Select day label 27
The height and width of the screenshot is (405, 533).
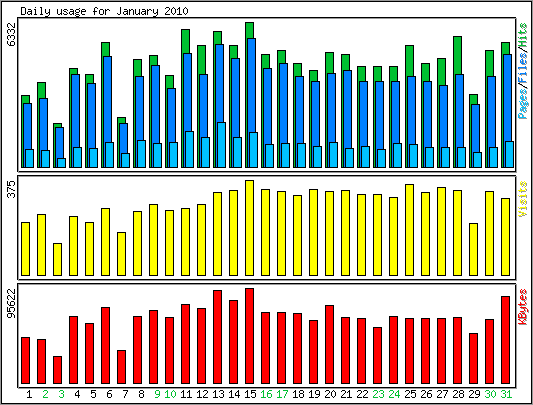[x=442, y=394]
